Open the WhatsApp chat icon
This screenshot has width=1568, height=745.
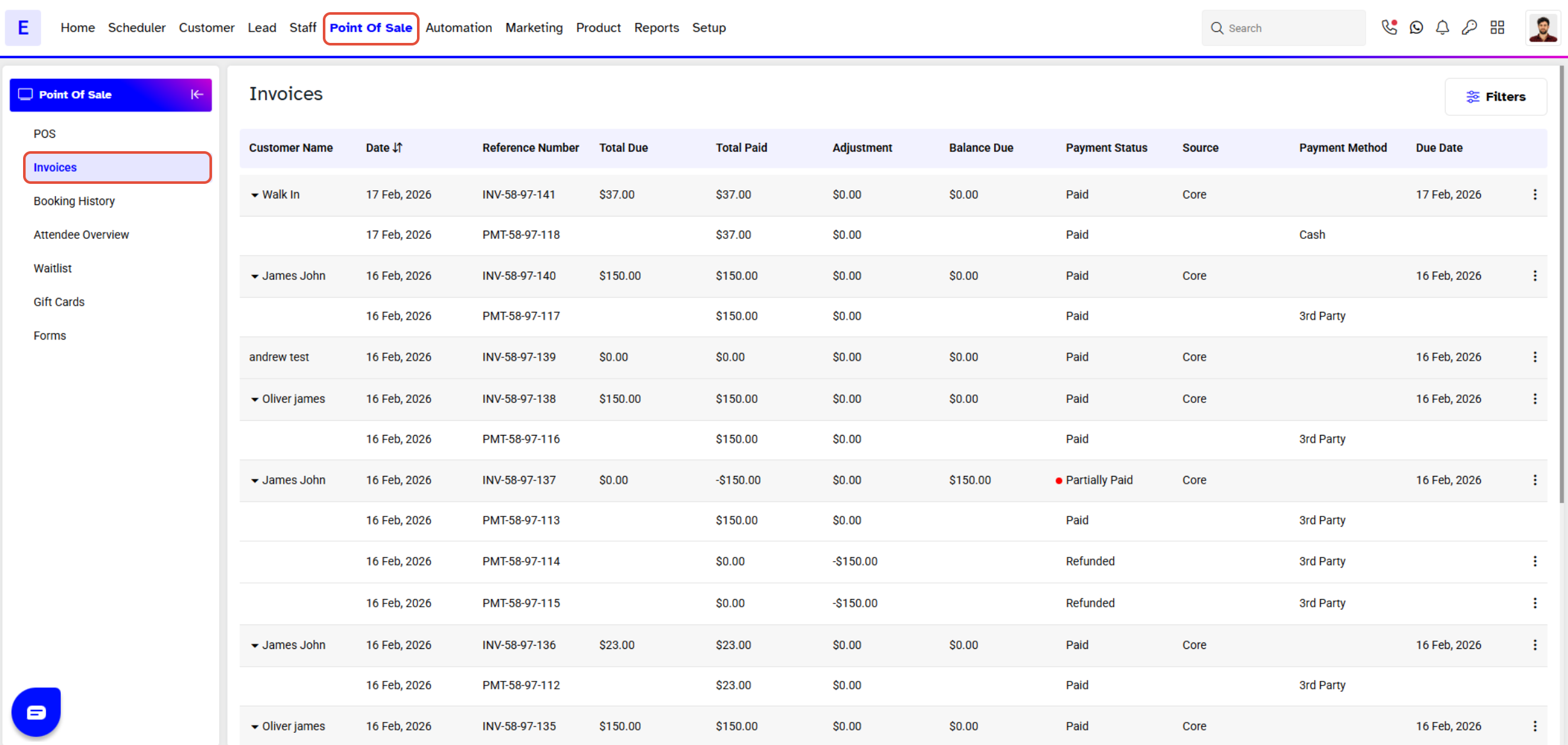click(x=1416, y=28)
